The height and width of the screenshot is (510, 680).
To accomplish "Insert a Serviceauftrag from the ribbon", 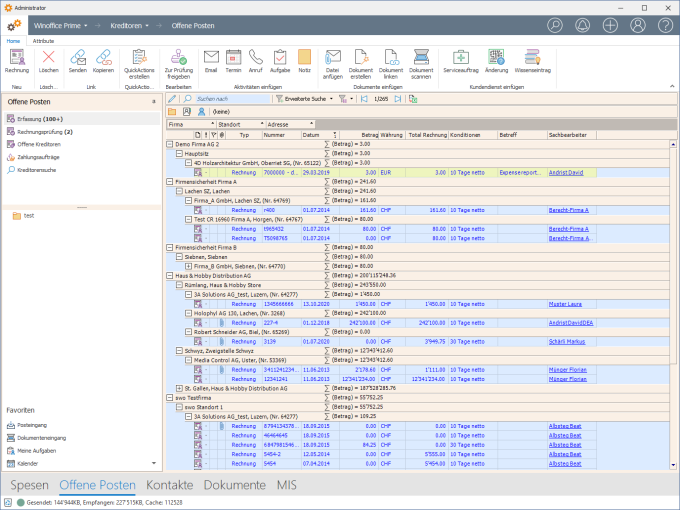I will 460,58.
